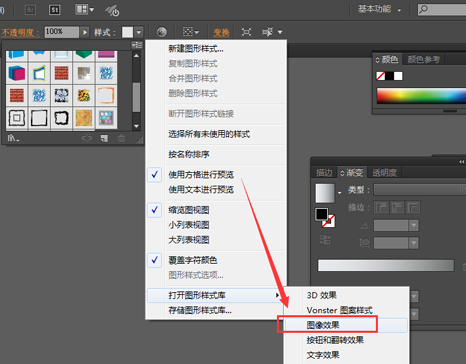Click the gradient fill/stroke swatch box
Image resolution: width=466 pixels, height=364 pixels.
tap(325, 218)
